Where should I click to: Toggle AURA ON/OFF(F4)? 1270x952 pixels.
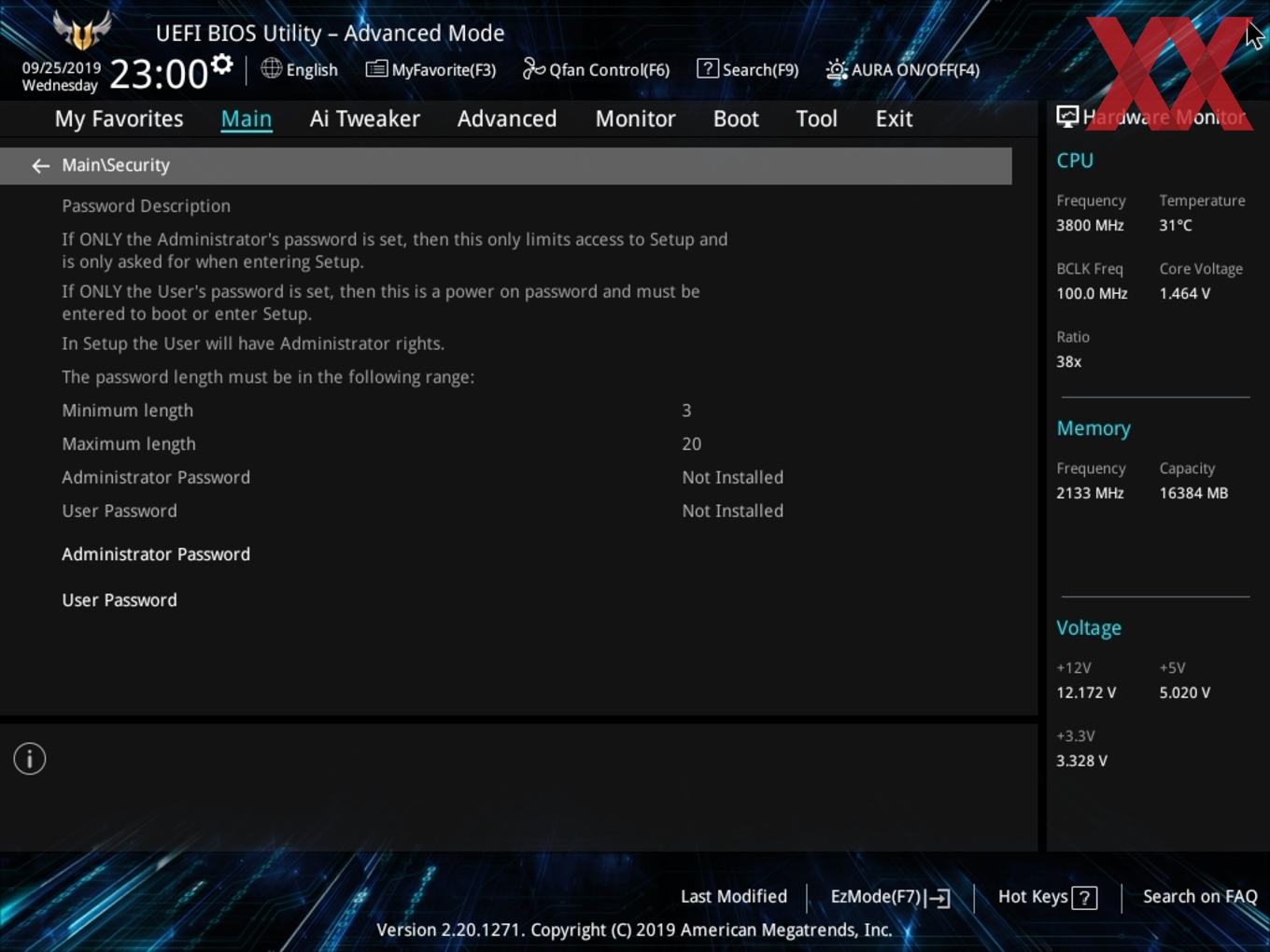(903, 70)
